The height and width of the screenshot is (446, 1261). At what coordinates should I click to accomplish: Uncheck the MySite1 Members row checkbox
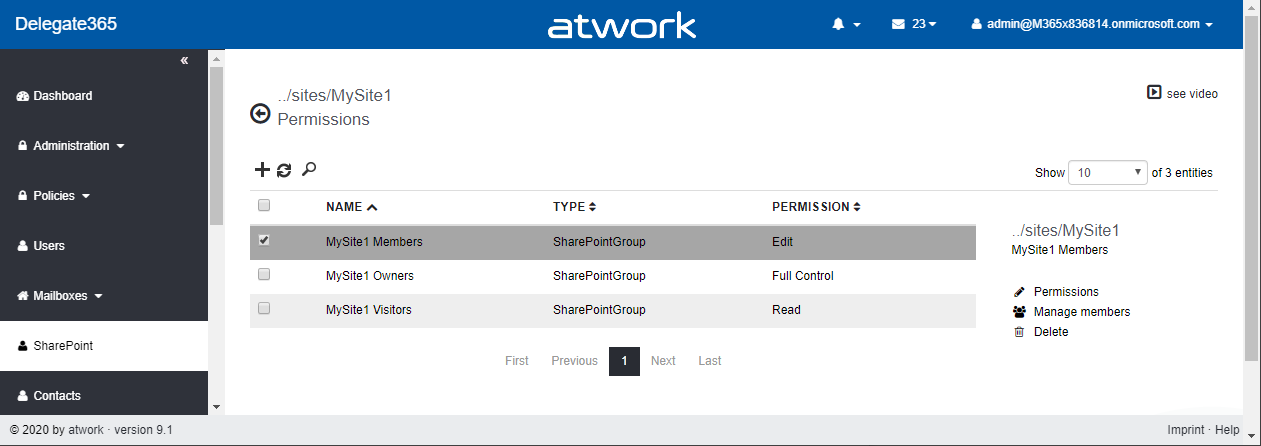pyautogui.click(x=264, y=240)
